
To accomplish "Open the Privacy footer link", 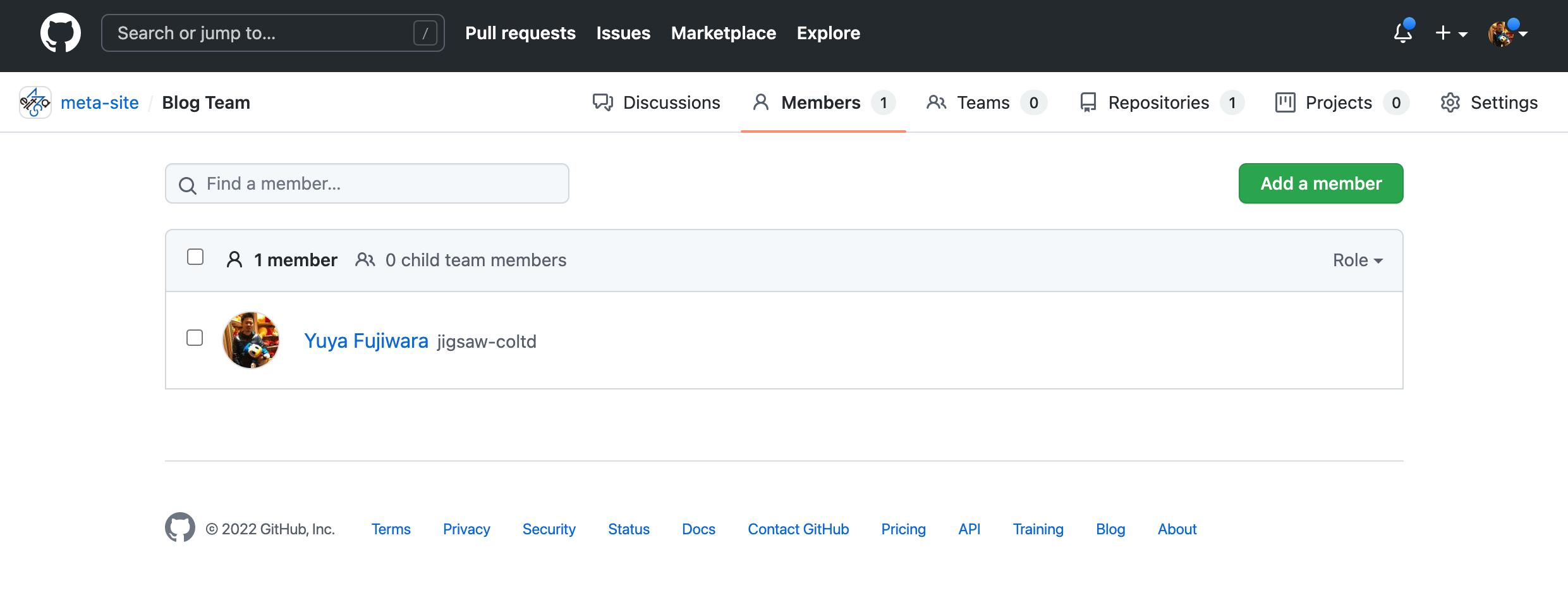I will (466, 529).
